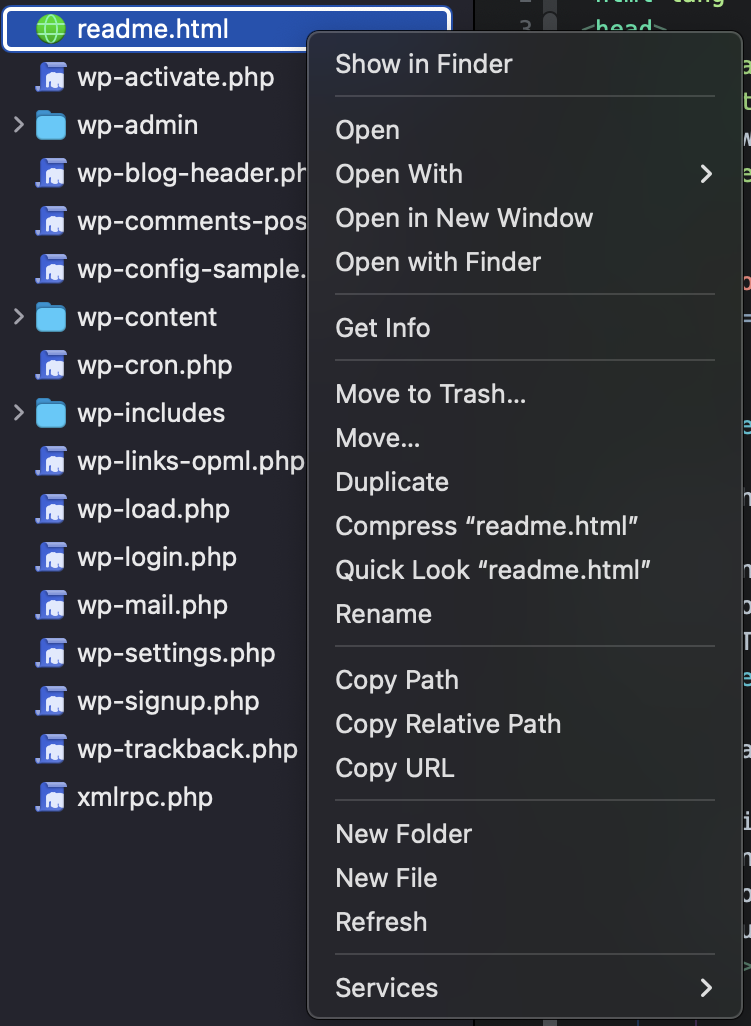This screenshot has width=751, height=1026.
Task: Choose Compress “readme.html”
Action: point(487,526)
